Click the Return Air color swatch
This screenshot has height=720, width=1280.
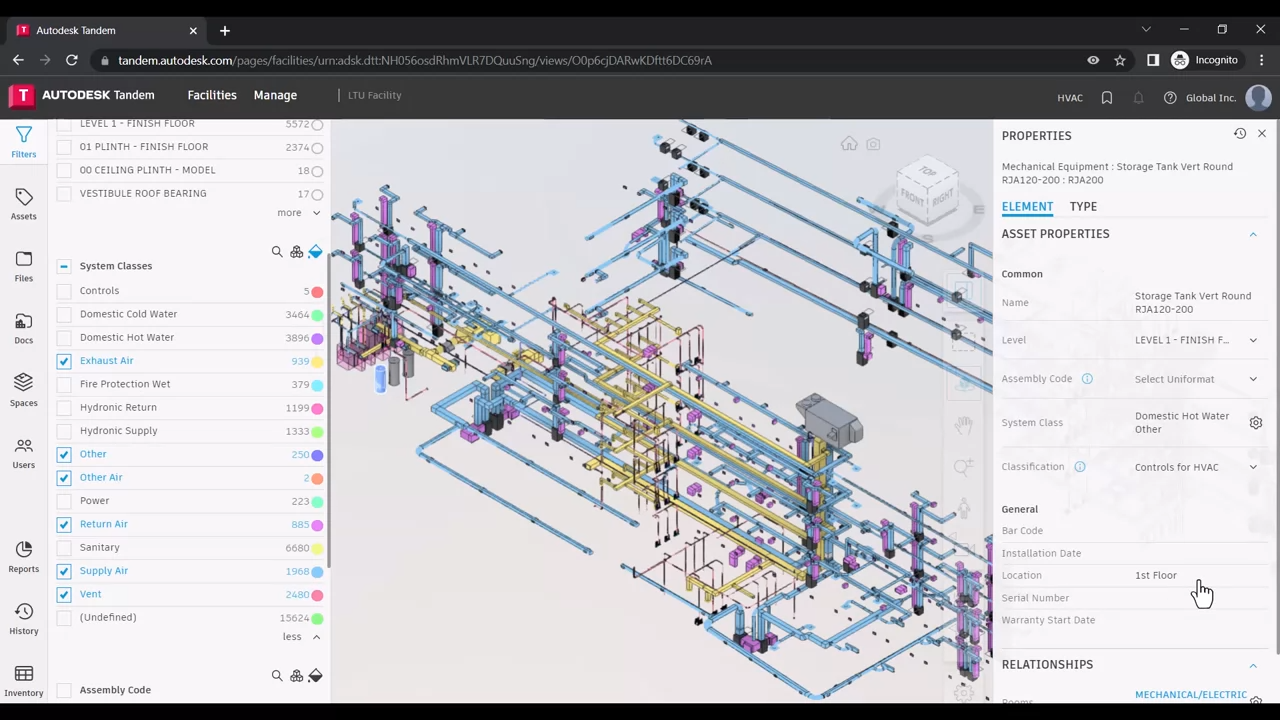point(317,525)
